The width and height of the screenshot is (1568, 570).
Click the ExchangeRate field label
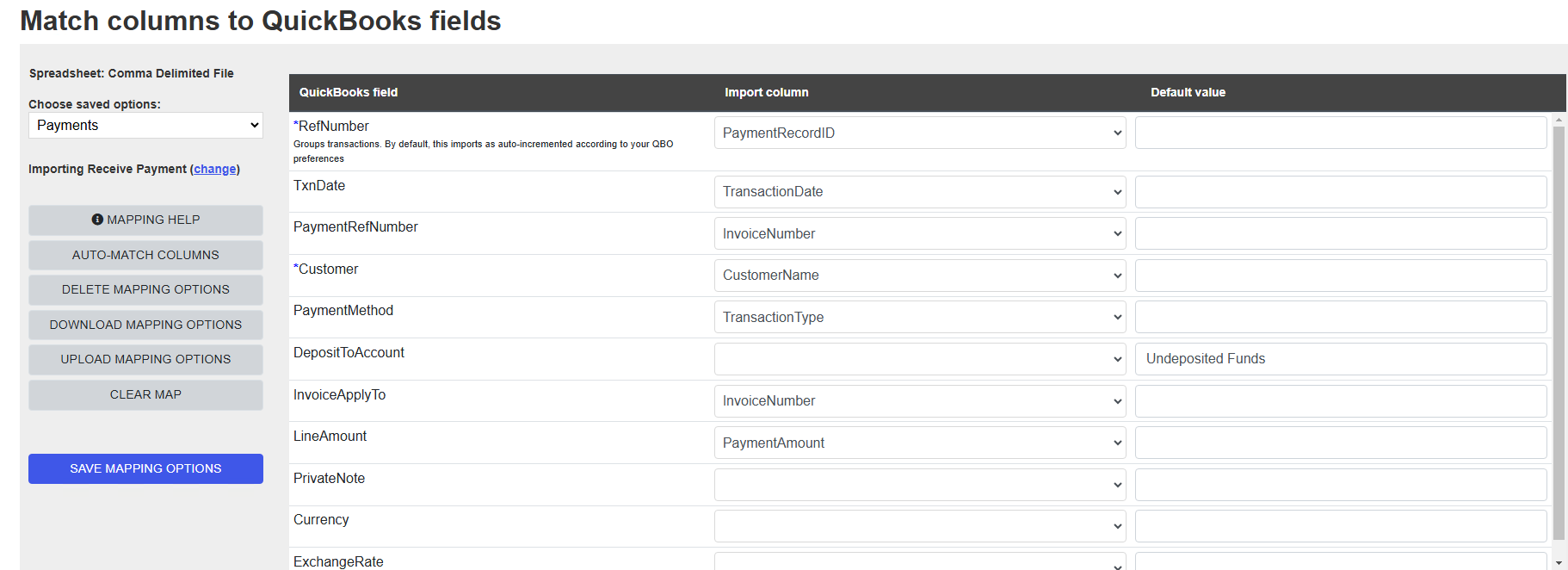click(338, 561)
